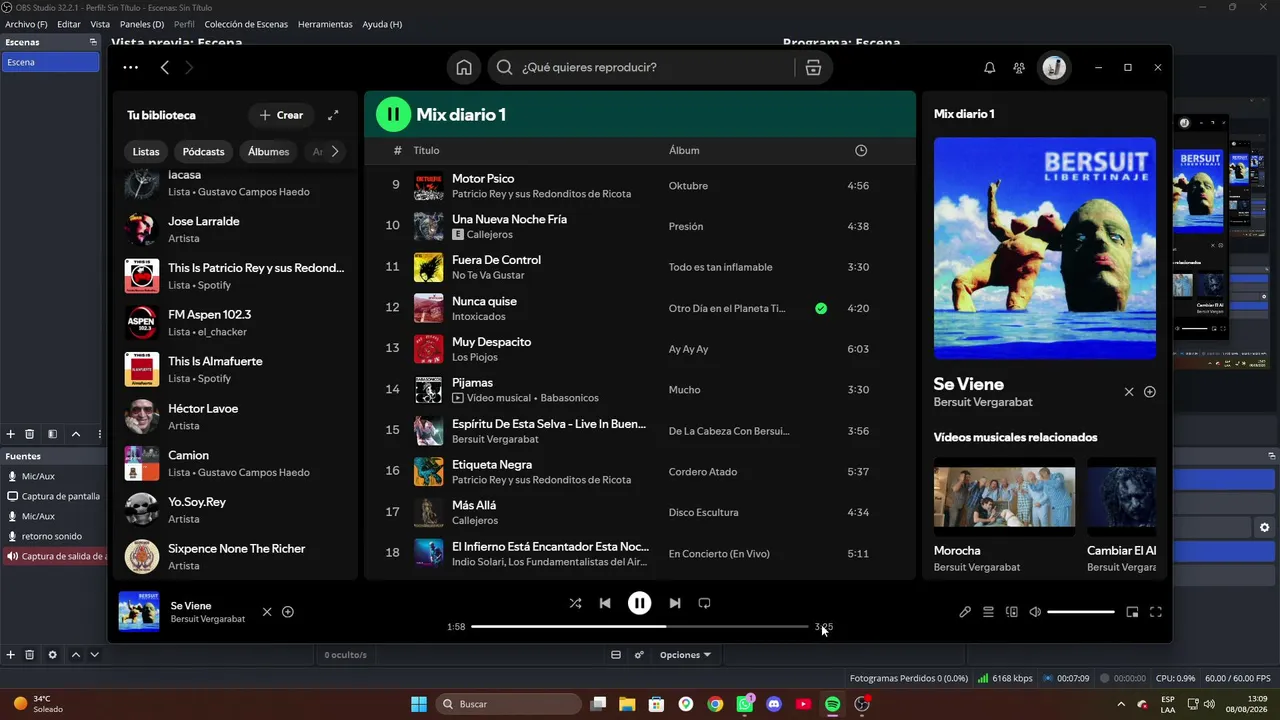Open the Archivo (F) menu
Screen dimensions: 1280x720
click(26, 24)
